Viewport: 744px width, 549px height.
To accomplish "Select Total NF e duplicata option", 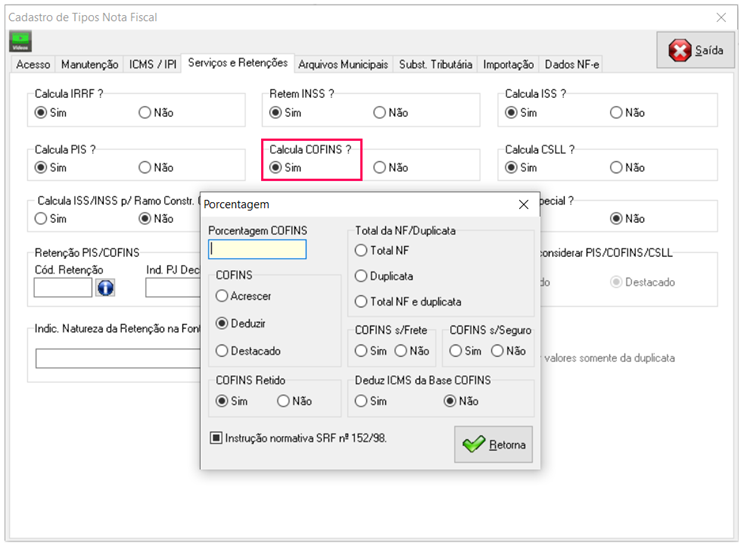I will [x=361, y=301].
